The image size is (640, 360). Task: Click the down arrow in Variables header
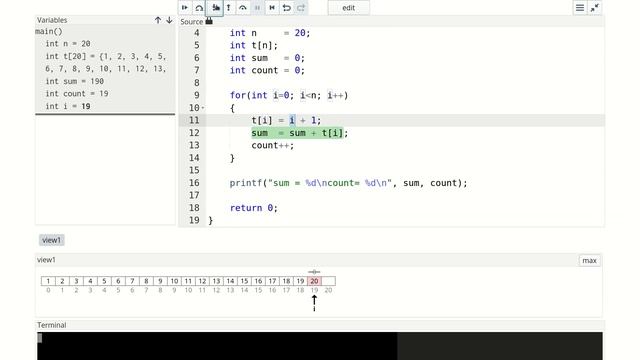coord(169,20)
